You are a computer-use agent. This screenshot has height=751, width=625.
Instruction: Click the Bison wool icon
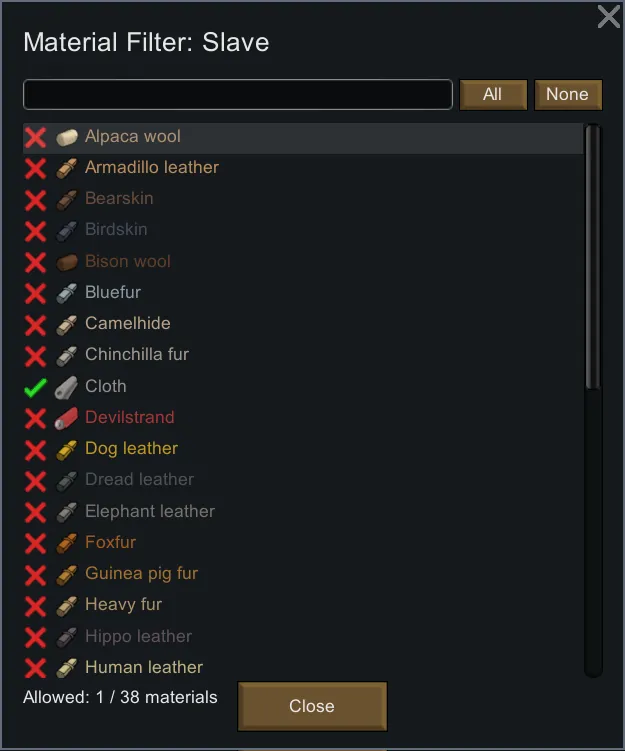click(x=67, y=262)
